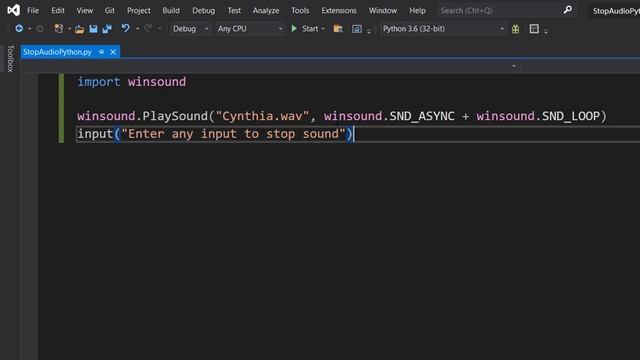Pin the StopAudioPython.py tab
Image resolution: width=640 pixels, height=360 pixels.
click(101, 52)
